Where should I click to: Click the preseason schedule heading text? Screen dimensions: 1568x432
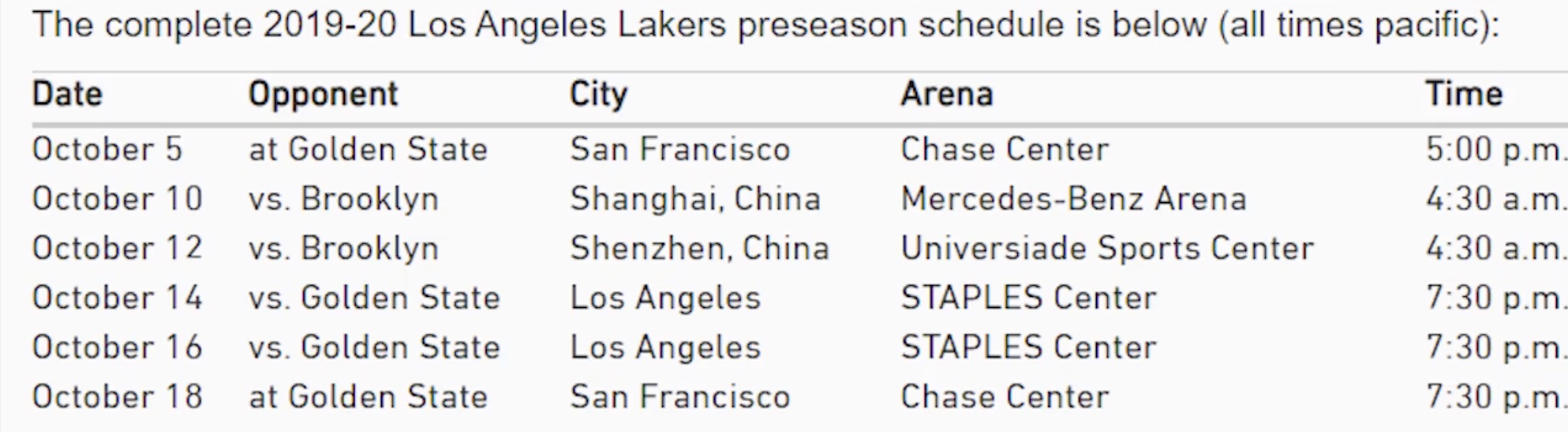pos(765,25)
